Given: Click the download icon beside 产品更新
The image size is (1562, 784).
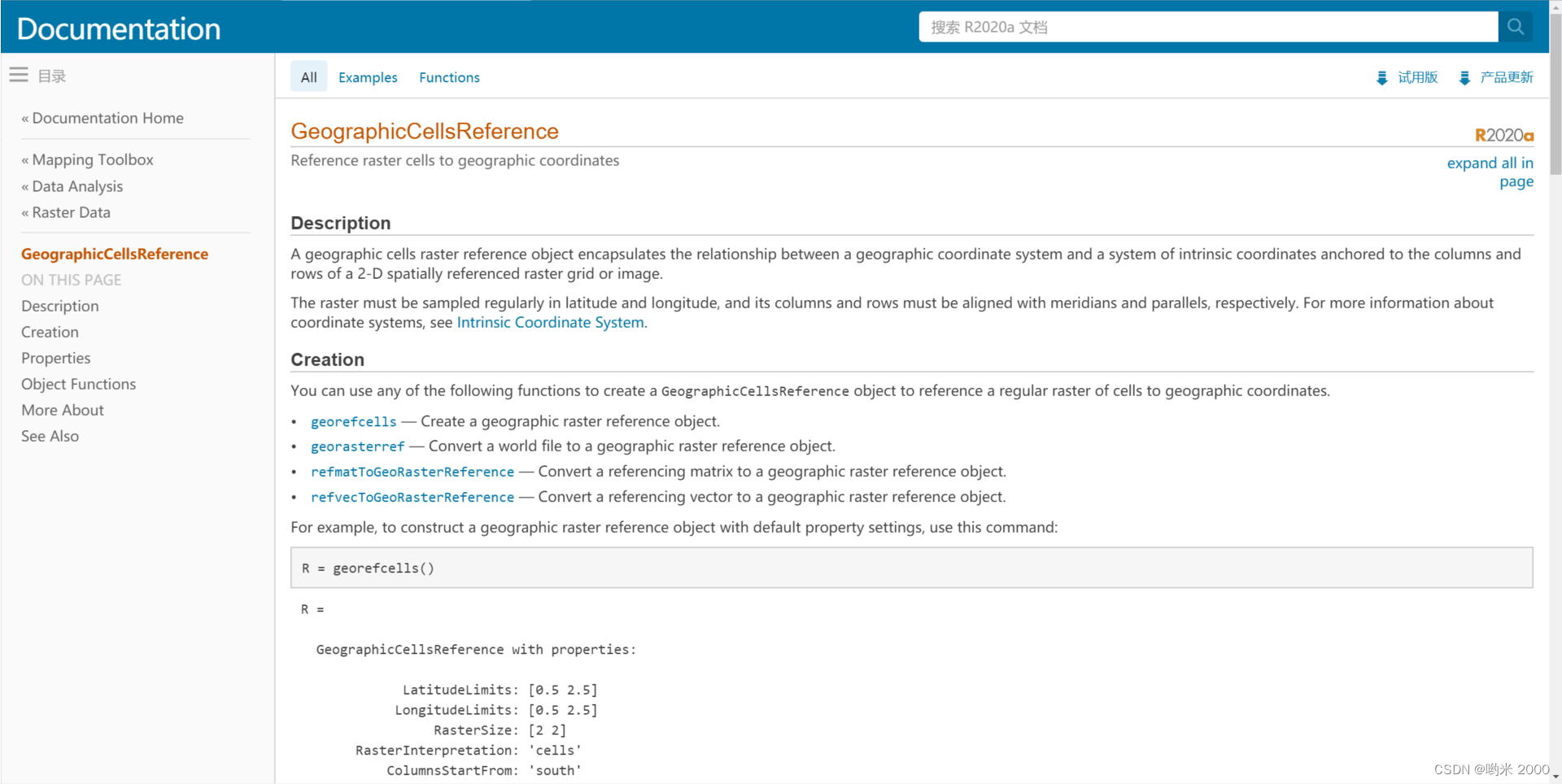Looking at the screenshot, I should tap(1464, 77).
